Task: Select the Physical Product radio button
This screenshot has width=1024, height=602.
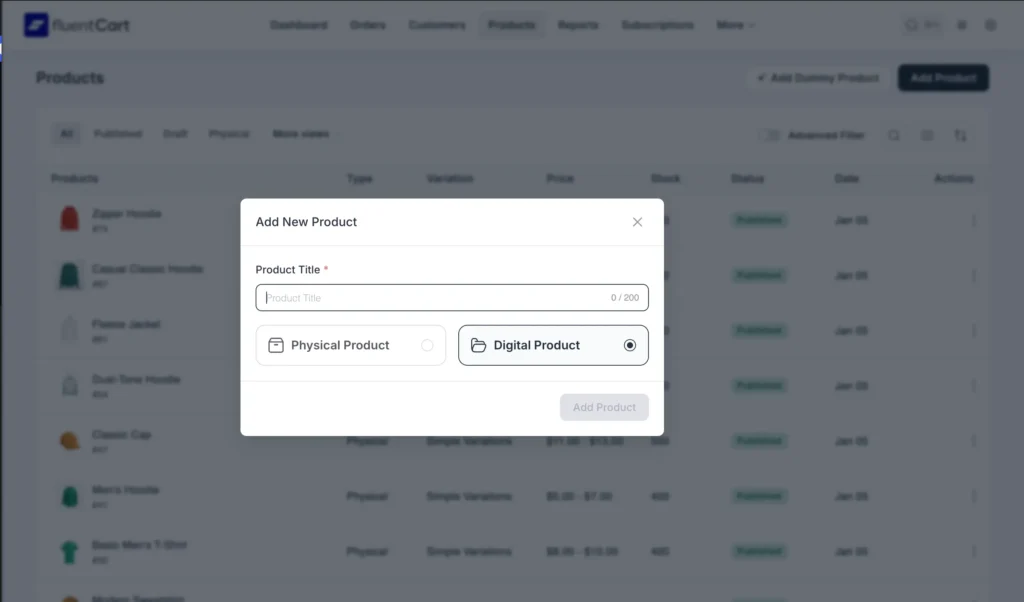Action: [x=427, y=345]
